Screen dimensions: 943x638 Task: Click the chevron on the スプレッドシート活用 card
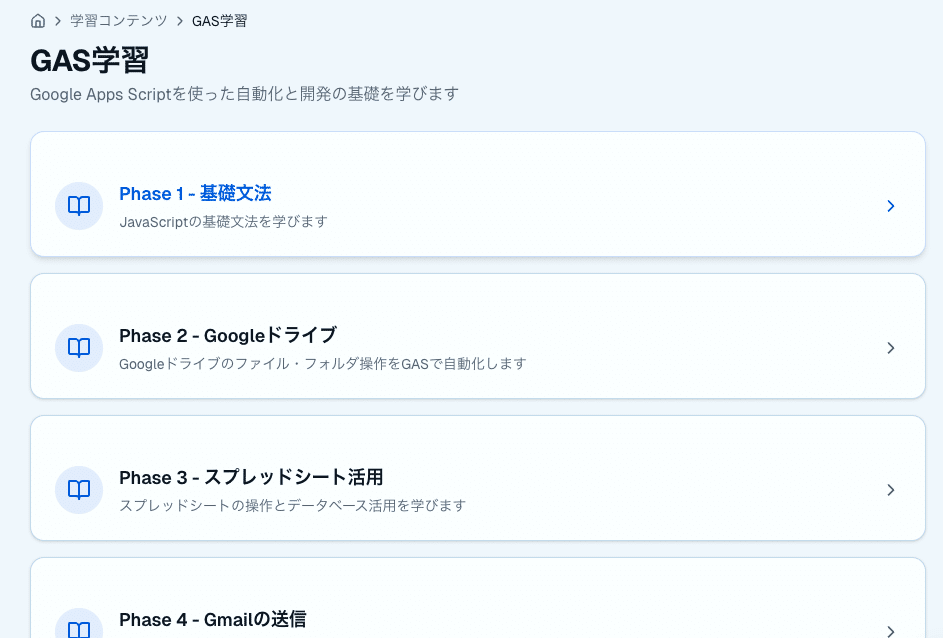[890, 490]
